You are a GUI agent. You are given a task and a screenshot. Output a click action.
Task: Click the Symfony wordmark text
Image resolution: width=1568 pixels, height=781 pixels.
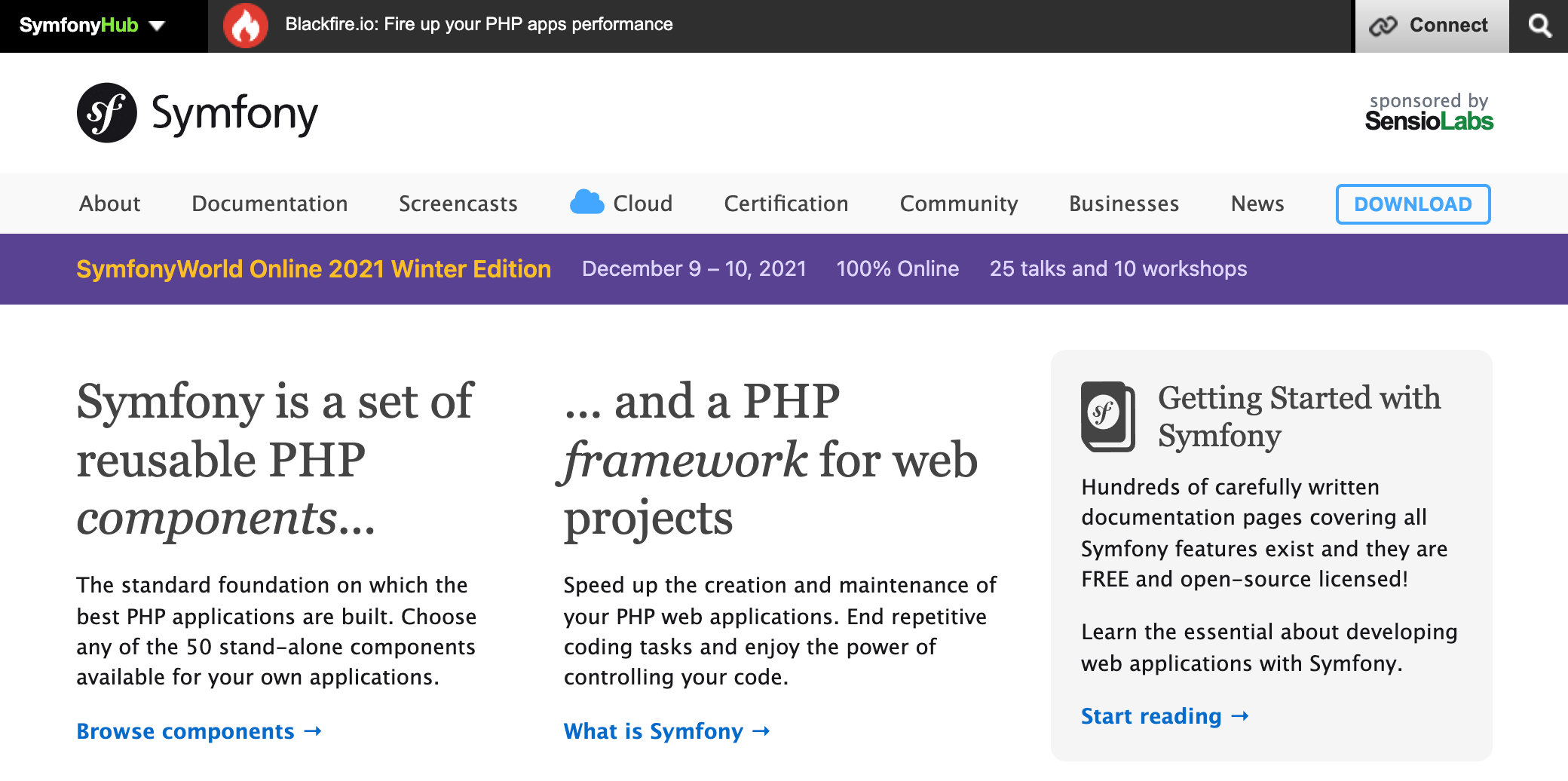click(x=234, y=115)
